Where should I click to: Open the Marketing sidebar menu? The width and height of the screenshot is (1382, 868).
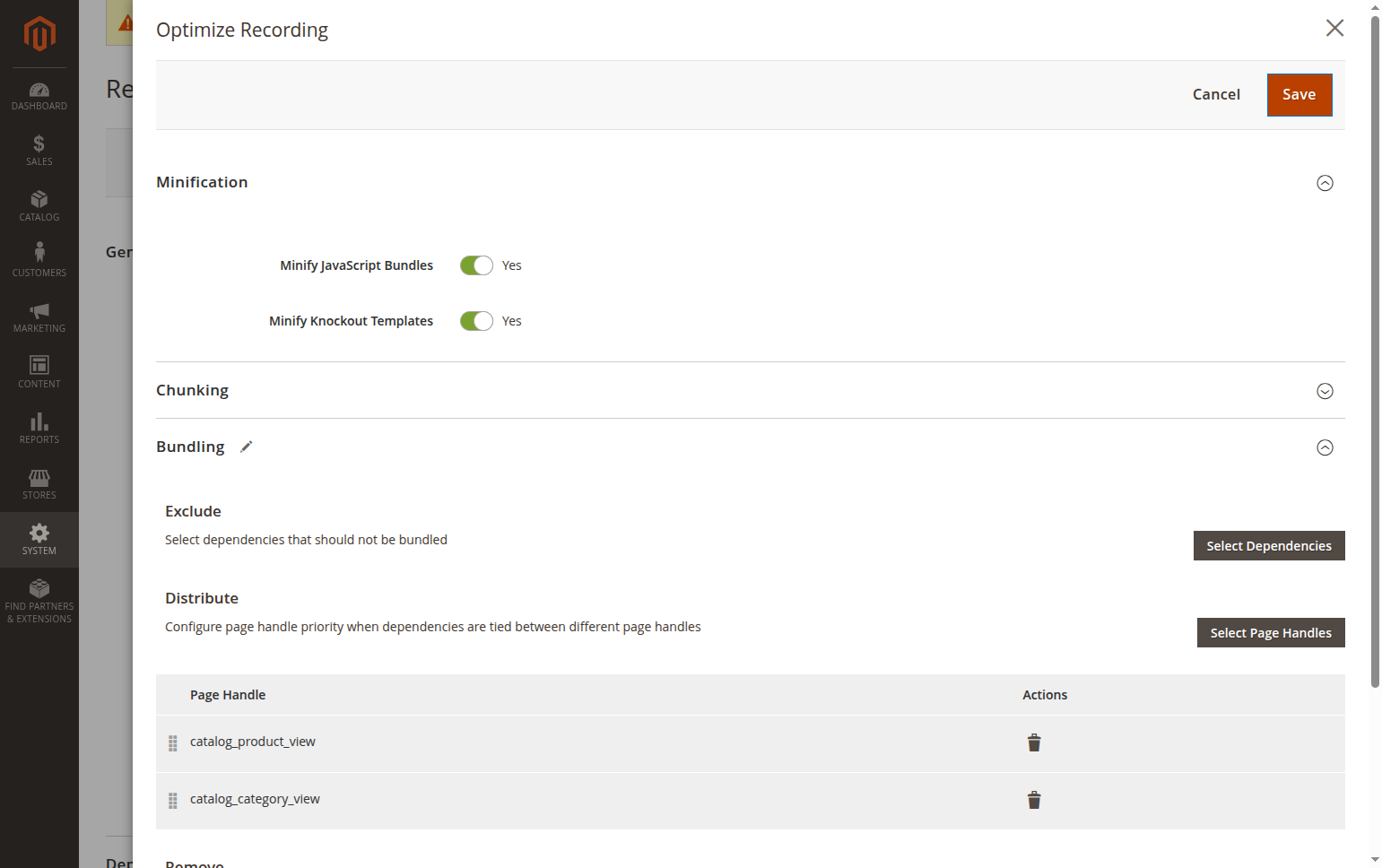coord(39,317)
